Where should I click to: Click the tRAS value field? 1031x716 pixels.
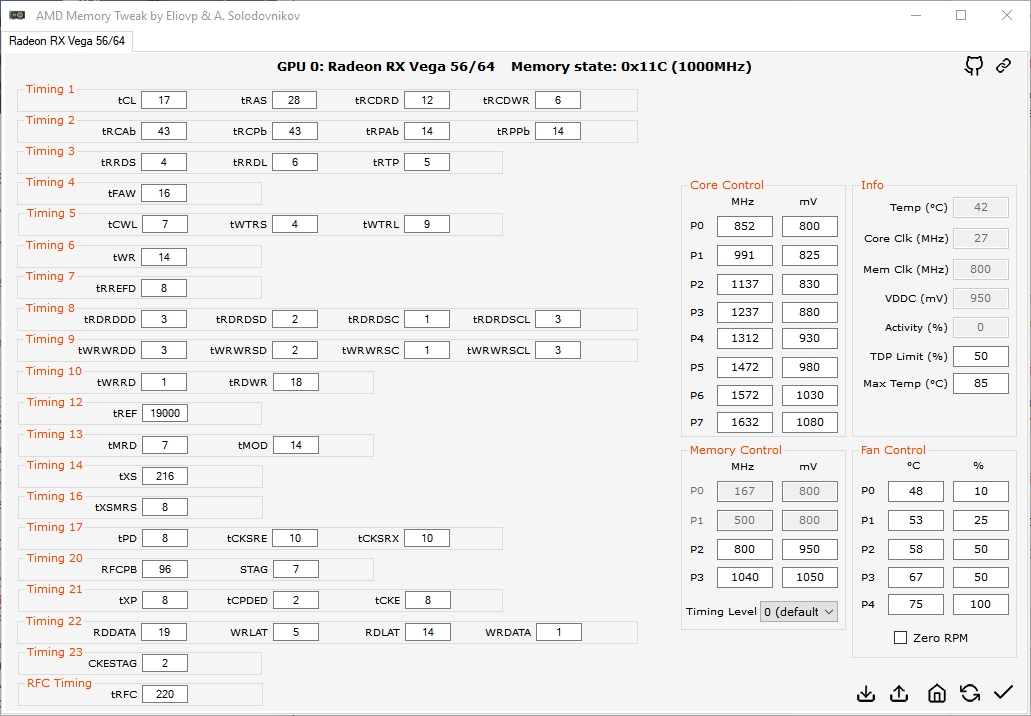[x=294, y=100]
